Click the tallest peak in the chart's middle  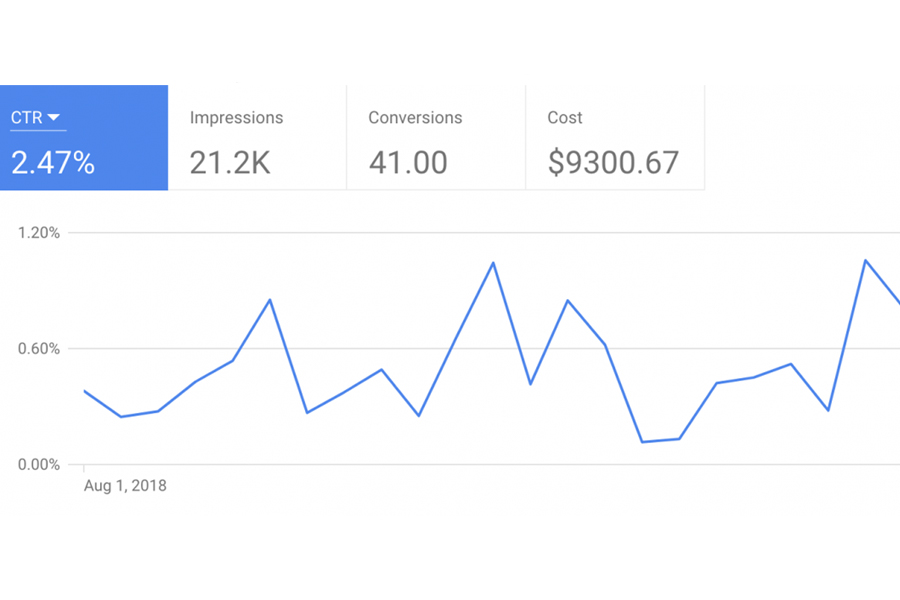[493, 263]
